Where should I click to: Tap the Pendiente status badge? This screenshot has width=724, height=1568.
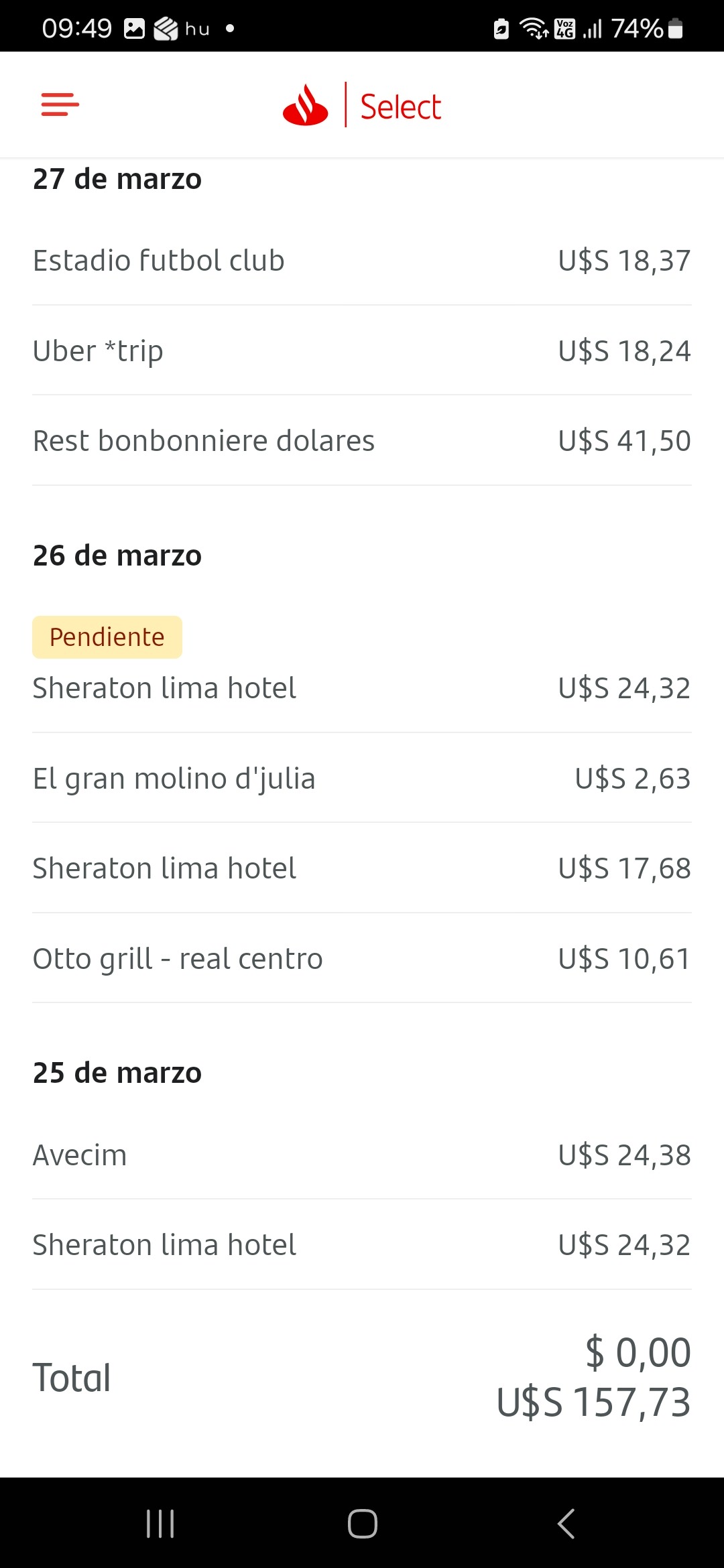tap(107, 637)
